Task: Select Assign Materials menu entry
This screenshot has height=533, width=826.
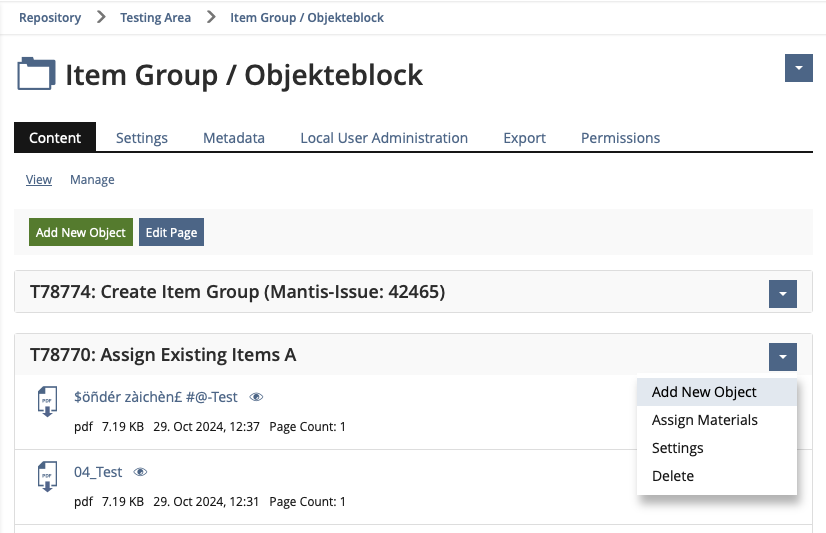Action: coord(704,420)
